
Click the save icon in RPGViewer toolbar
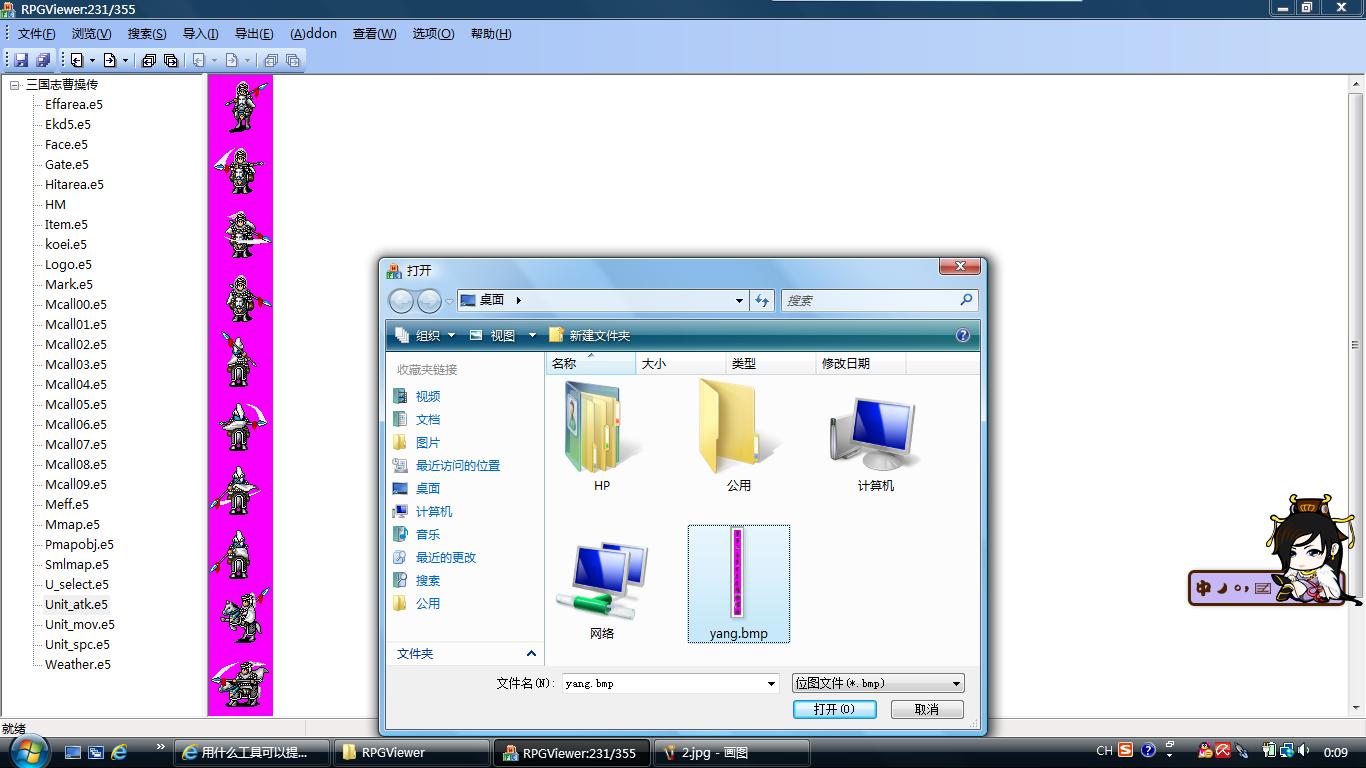pyautogui.click(x=21, y=60)
